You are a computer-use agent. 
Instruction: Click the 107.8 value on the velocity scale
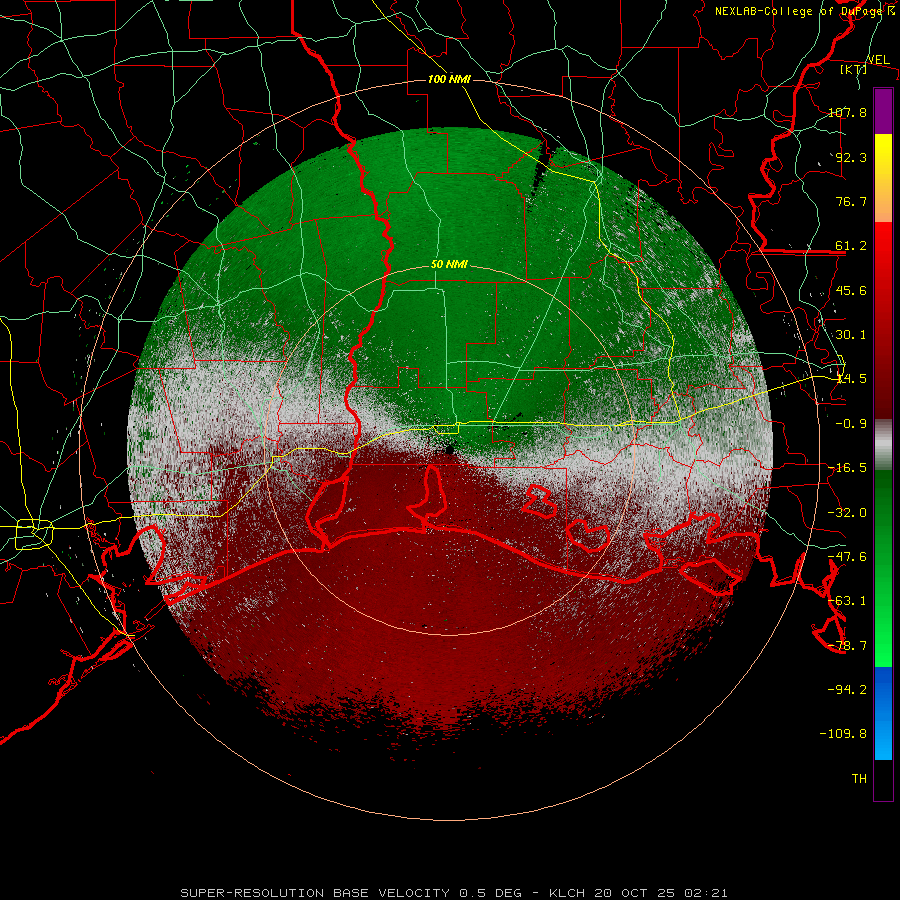847,112
